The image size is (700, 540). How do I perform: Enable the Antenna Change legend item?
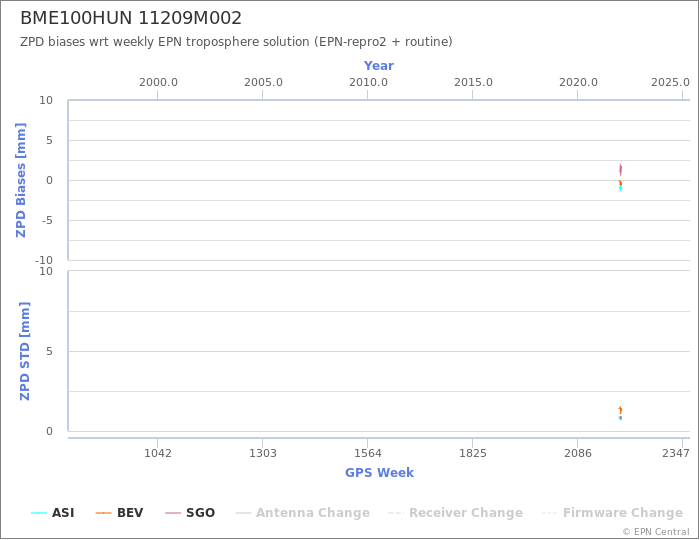tap(303, 513)
